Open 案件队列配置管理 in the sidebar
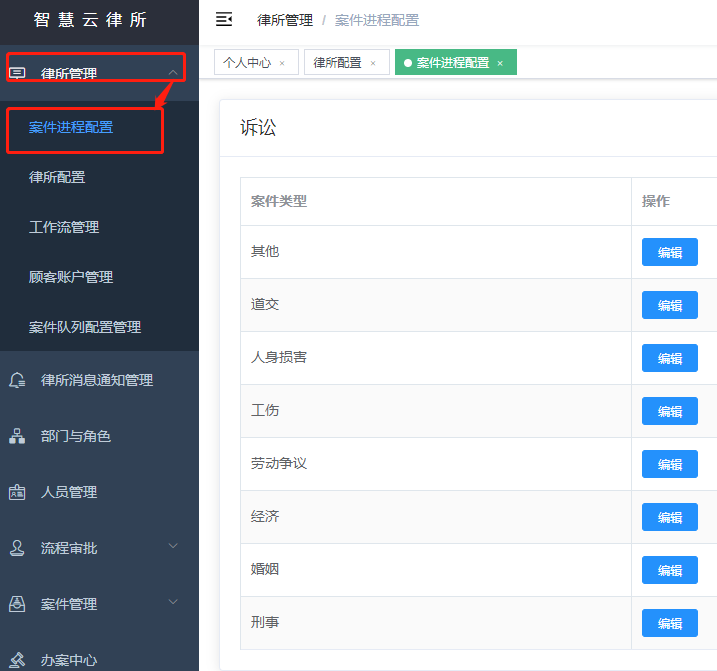 (85, 327)
